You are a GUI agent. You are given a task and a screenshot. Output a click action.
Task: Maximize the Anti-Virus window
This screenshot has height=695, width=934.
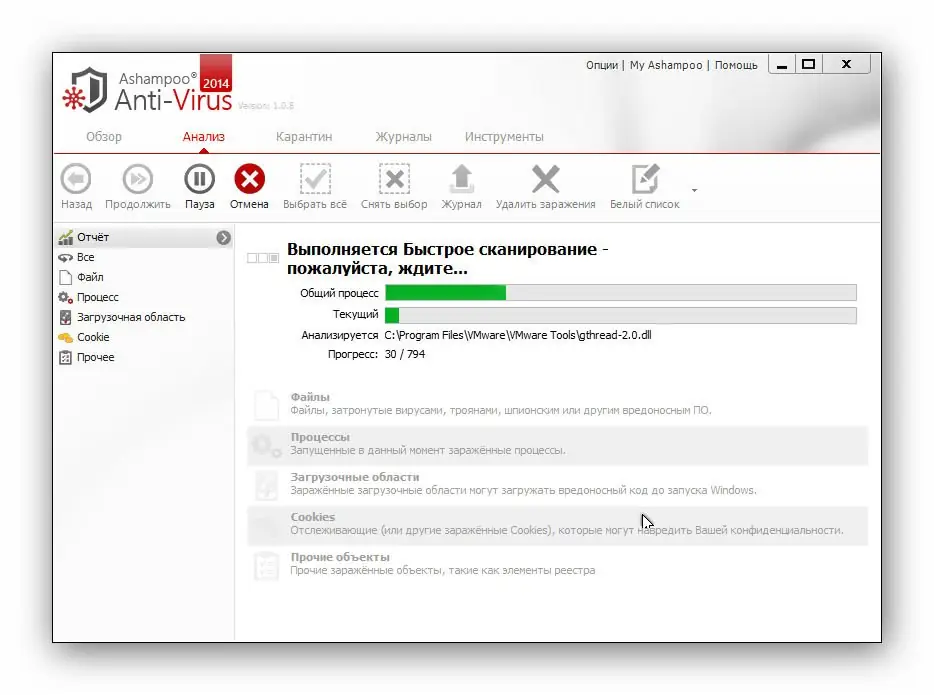tap(808, 64)
